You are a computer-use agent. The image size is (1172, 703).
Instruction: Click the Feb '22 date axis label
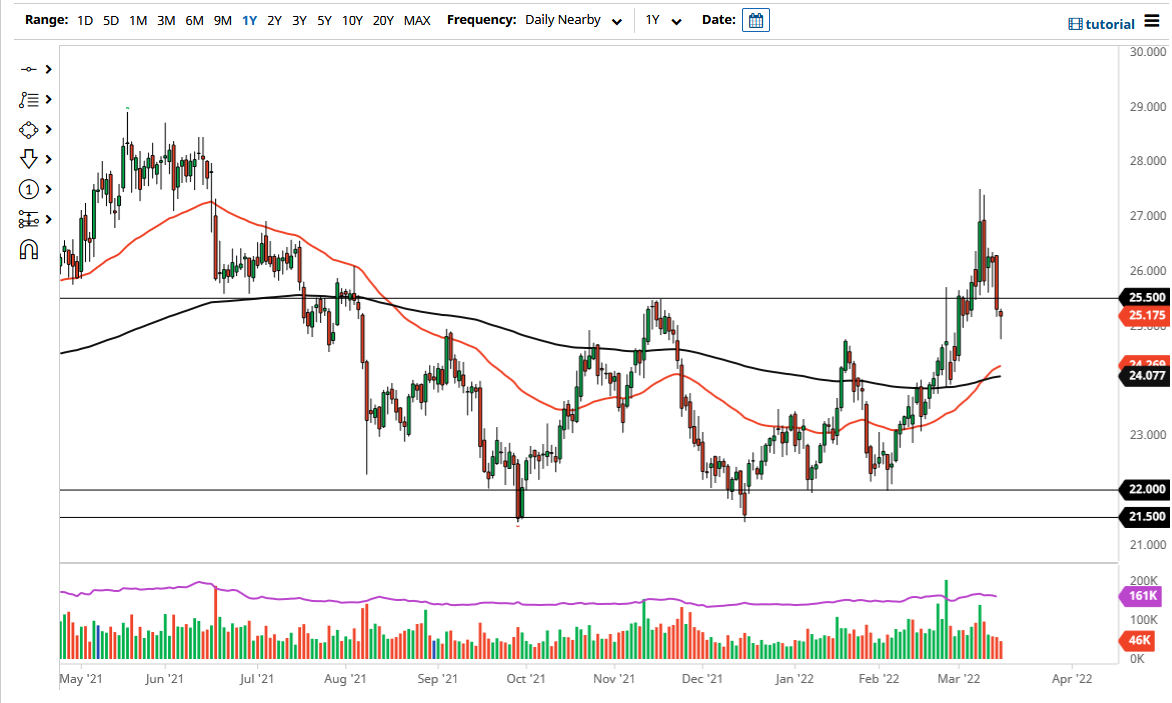[x=879, y=679]
